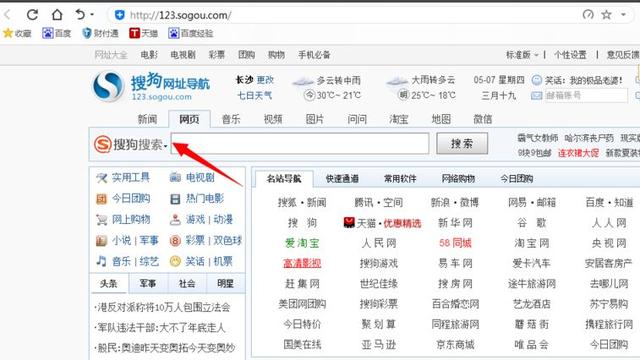Click the 邮箱帐号 input field
This screenshot has width=640, height=360.
586,96
